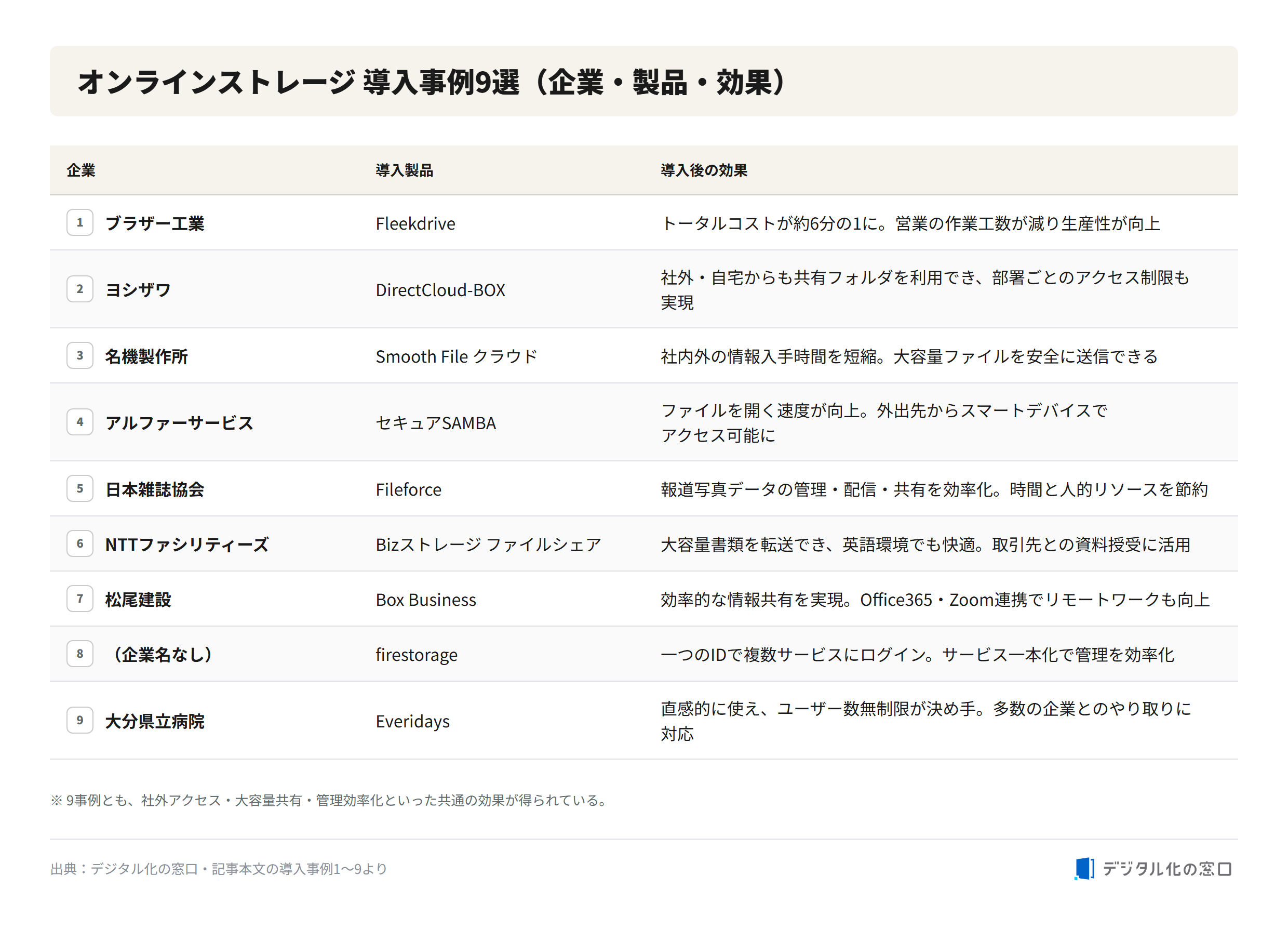Click number badge 3 beside 名機製作所
Viewport: 1288px width, 929px height.
[x=80, y=356]
